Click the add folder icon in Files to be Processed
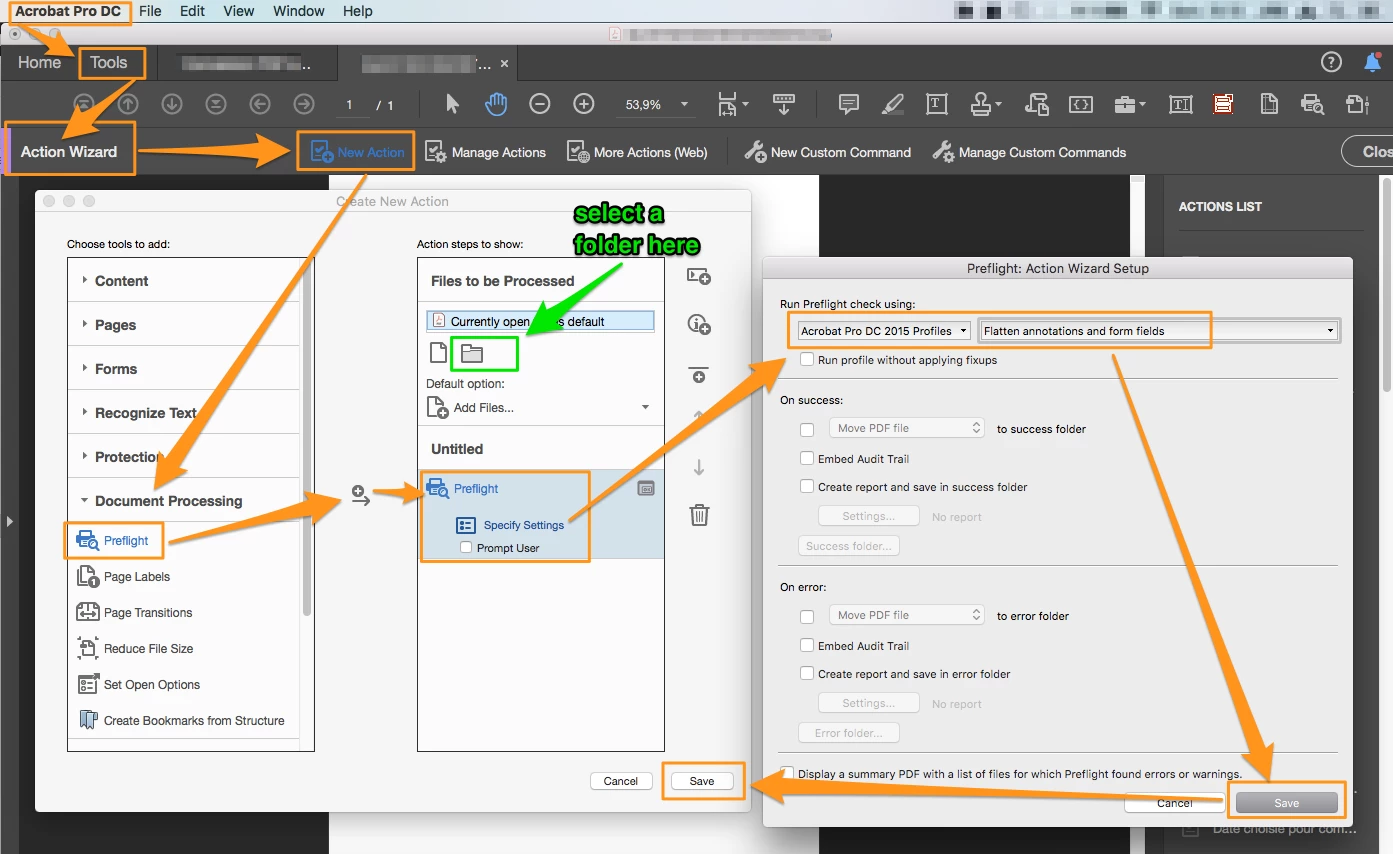 (472, 353)
